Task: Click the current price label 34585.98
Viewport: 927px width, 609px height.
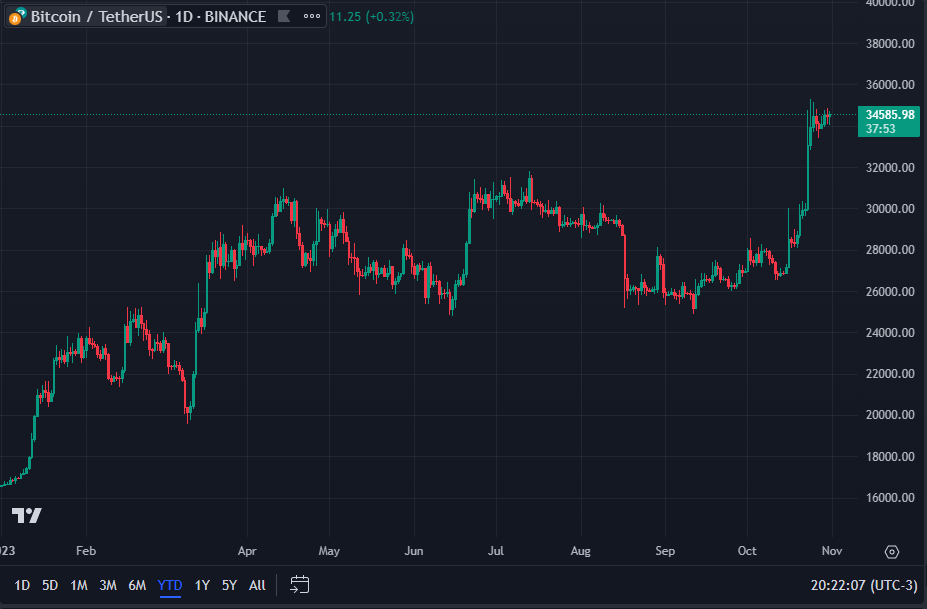Action: [889, 115]
